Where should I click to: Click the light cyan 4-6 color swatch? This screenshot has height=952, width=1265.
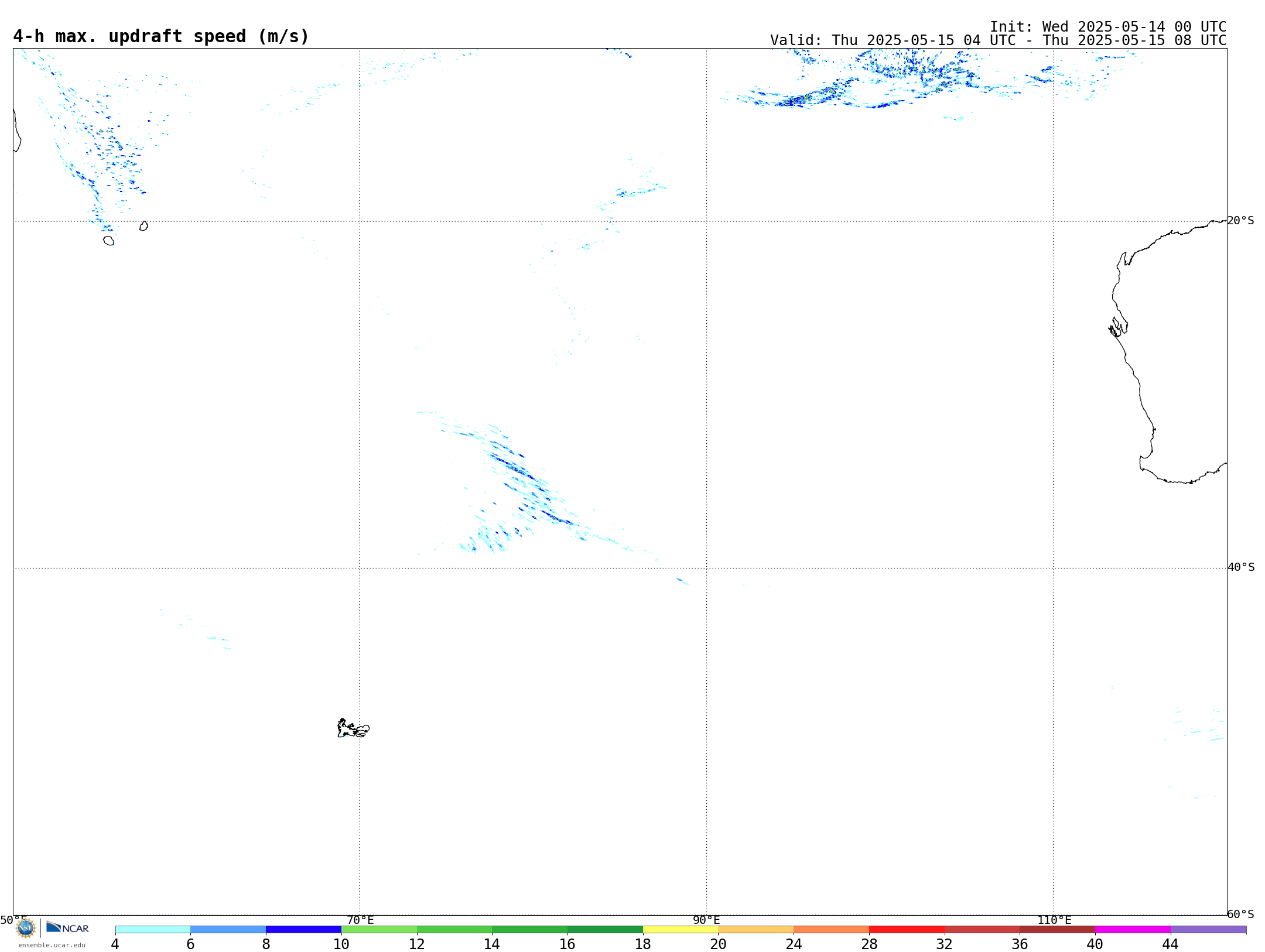(x=153, y=929)
